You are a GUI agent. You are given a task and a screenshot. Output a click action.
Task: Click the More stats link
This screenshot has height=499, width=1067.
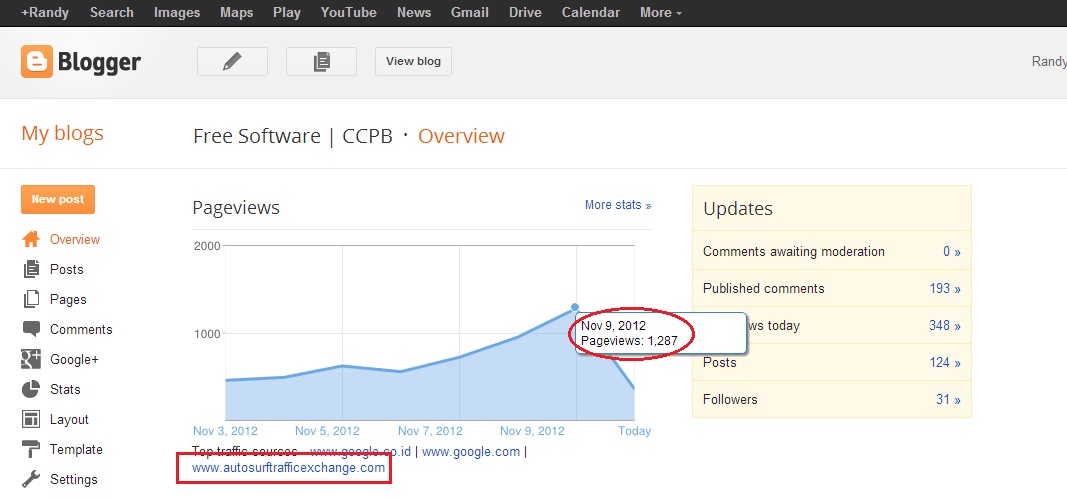pos(618,205)
